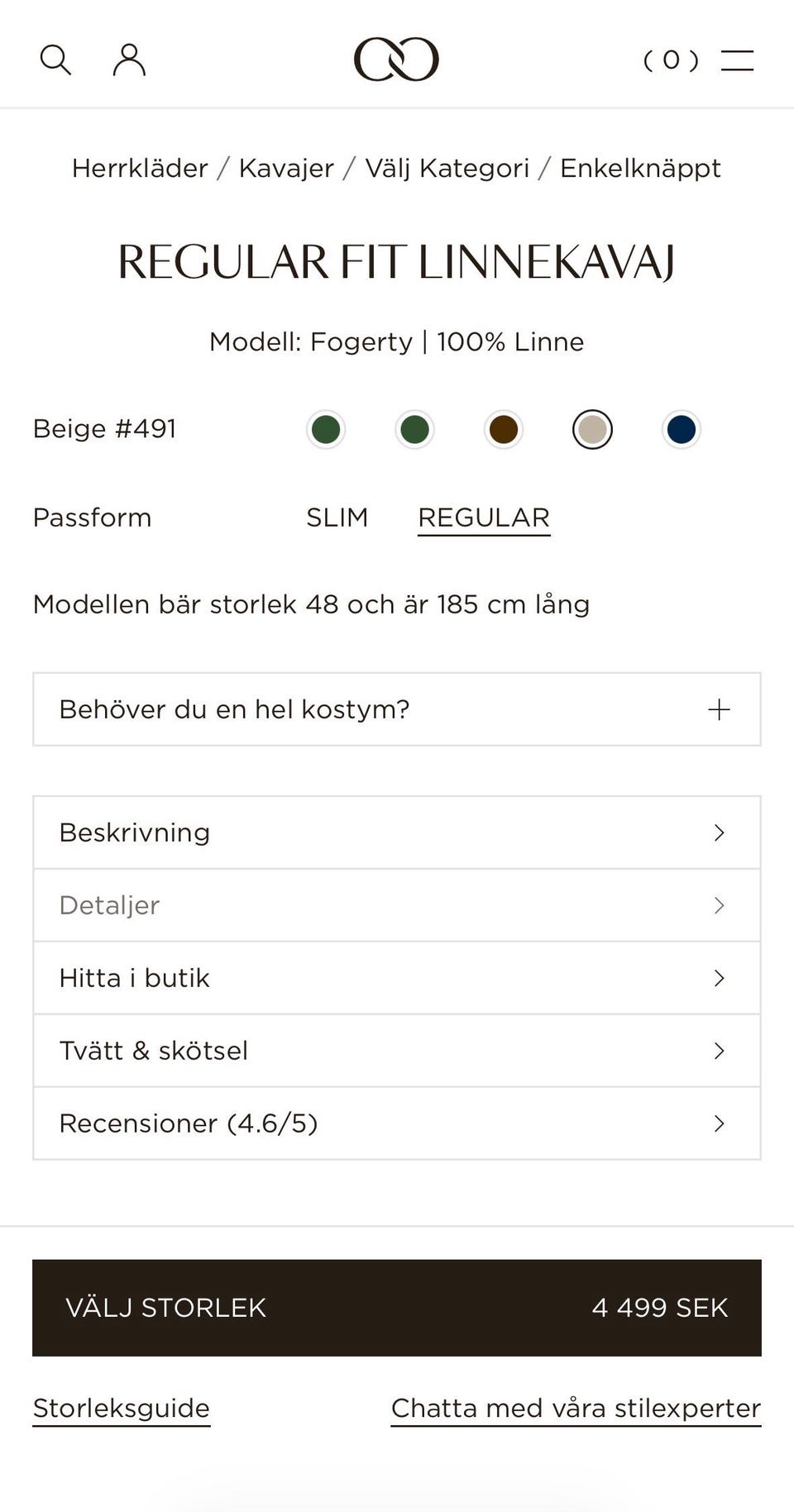Open the search magnifier icon
Screen dimensions: 794x1512
click(55, 60)
